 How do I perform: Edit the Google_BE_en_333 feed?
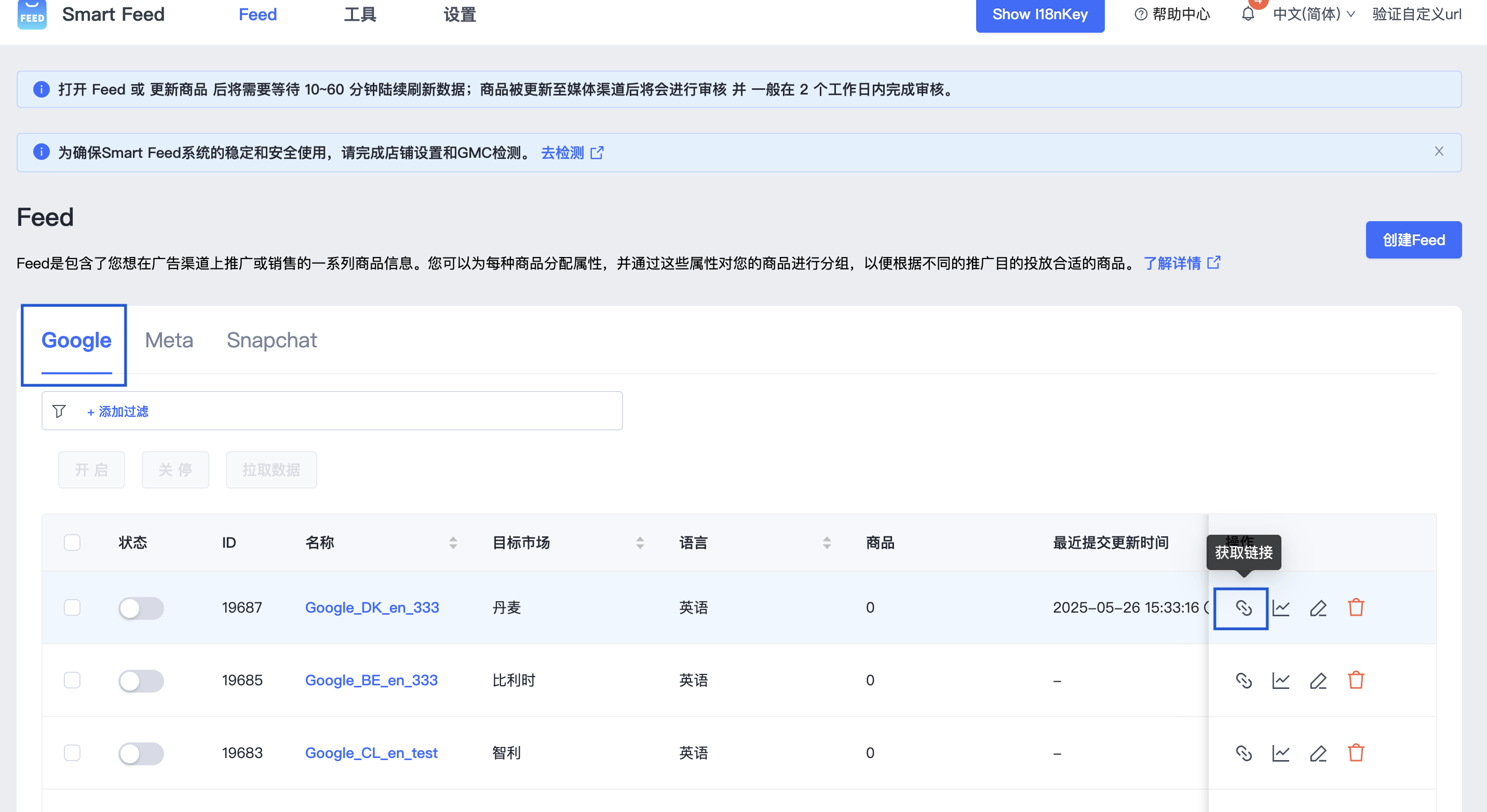(x=1318, y=681)
